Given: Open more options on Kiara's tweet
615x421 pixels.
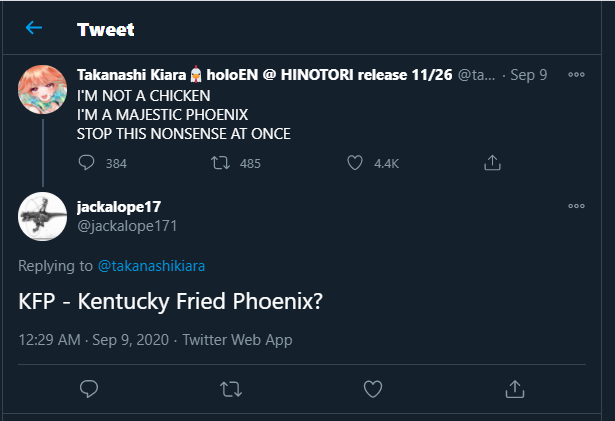Looking at the screenshot, I should 576,75.
